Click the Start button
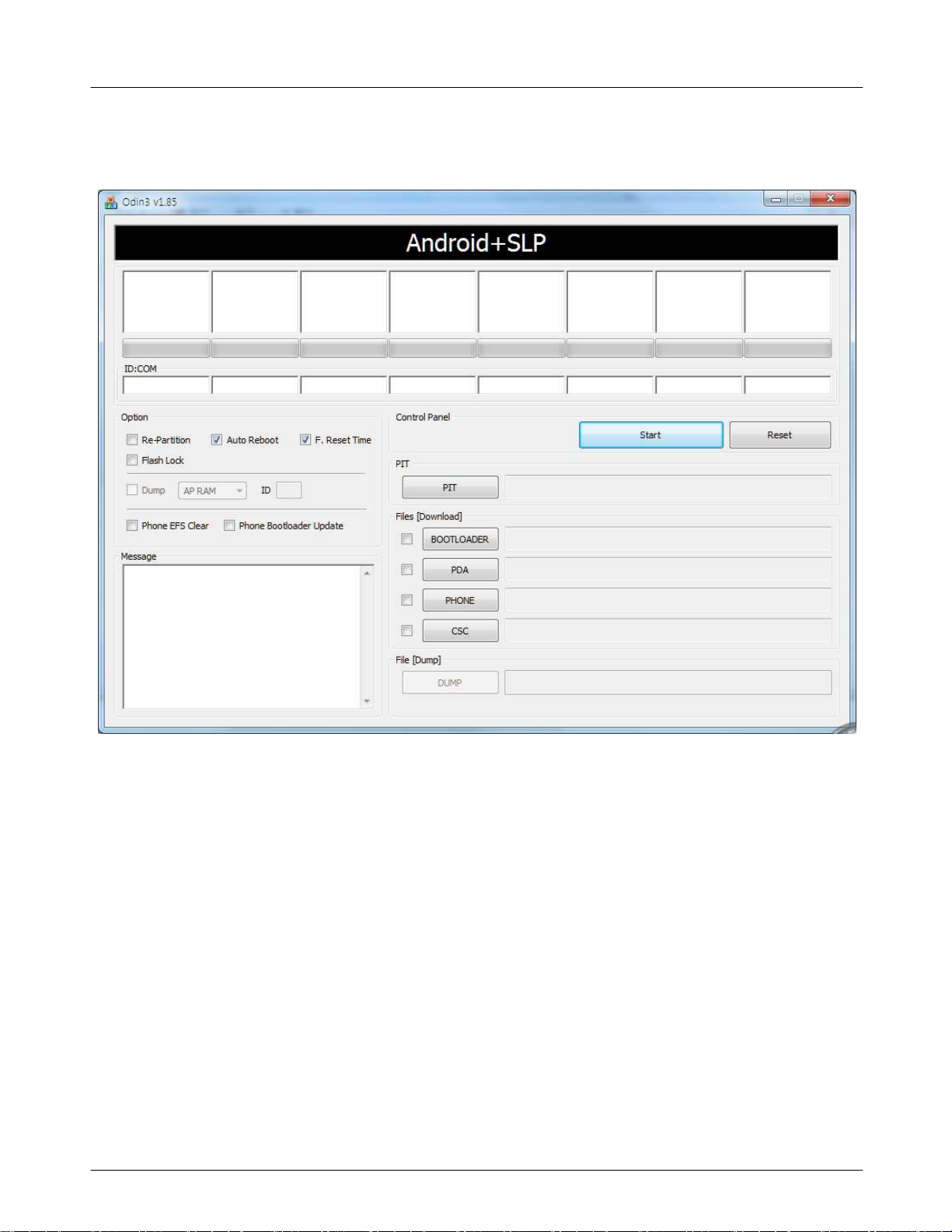Image resolution: width=952 pixels, height=1232 pixels. pyautogui.click(x=650, y=435)
